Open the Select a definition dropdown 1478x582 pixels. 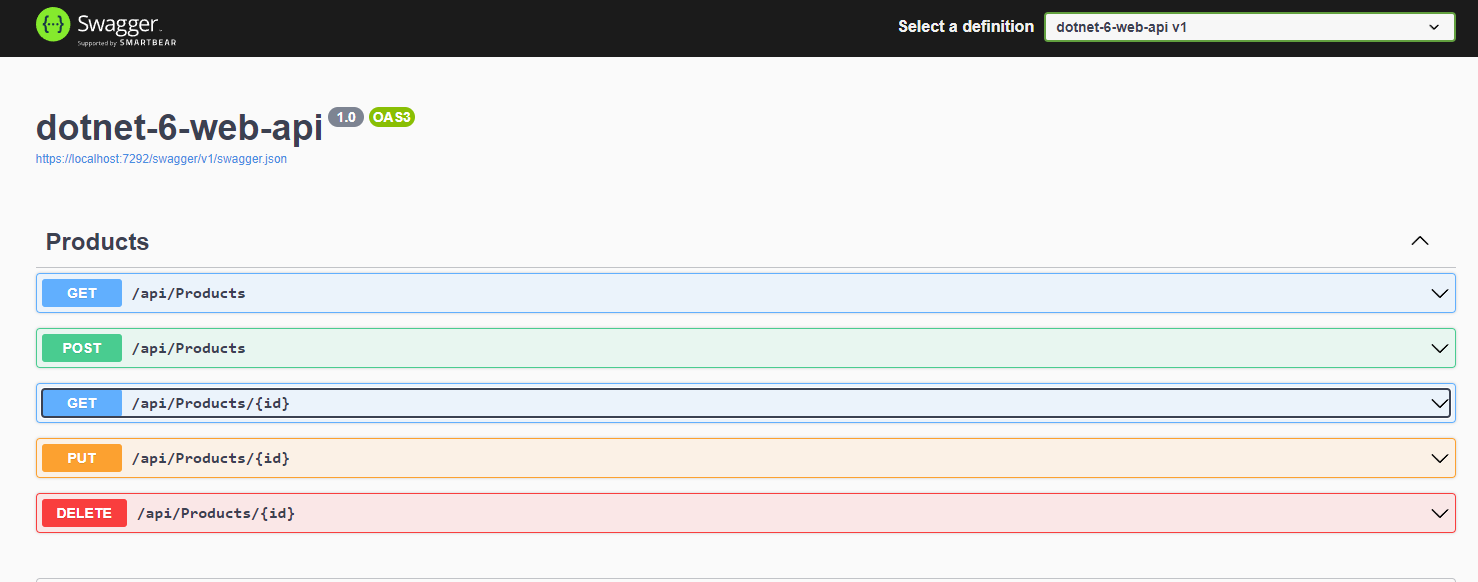tap(1249, 27)
